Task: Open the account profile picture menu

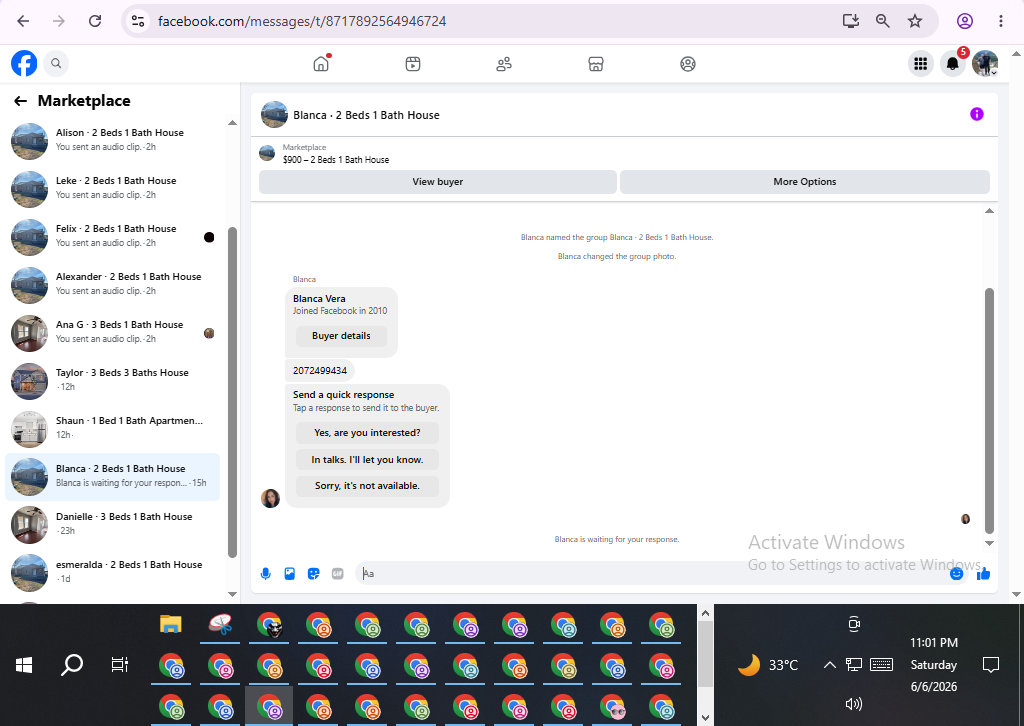Action: [985, 63]
